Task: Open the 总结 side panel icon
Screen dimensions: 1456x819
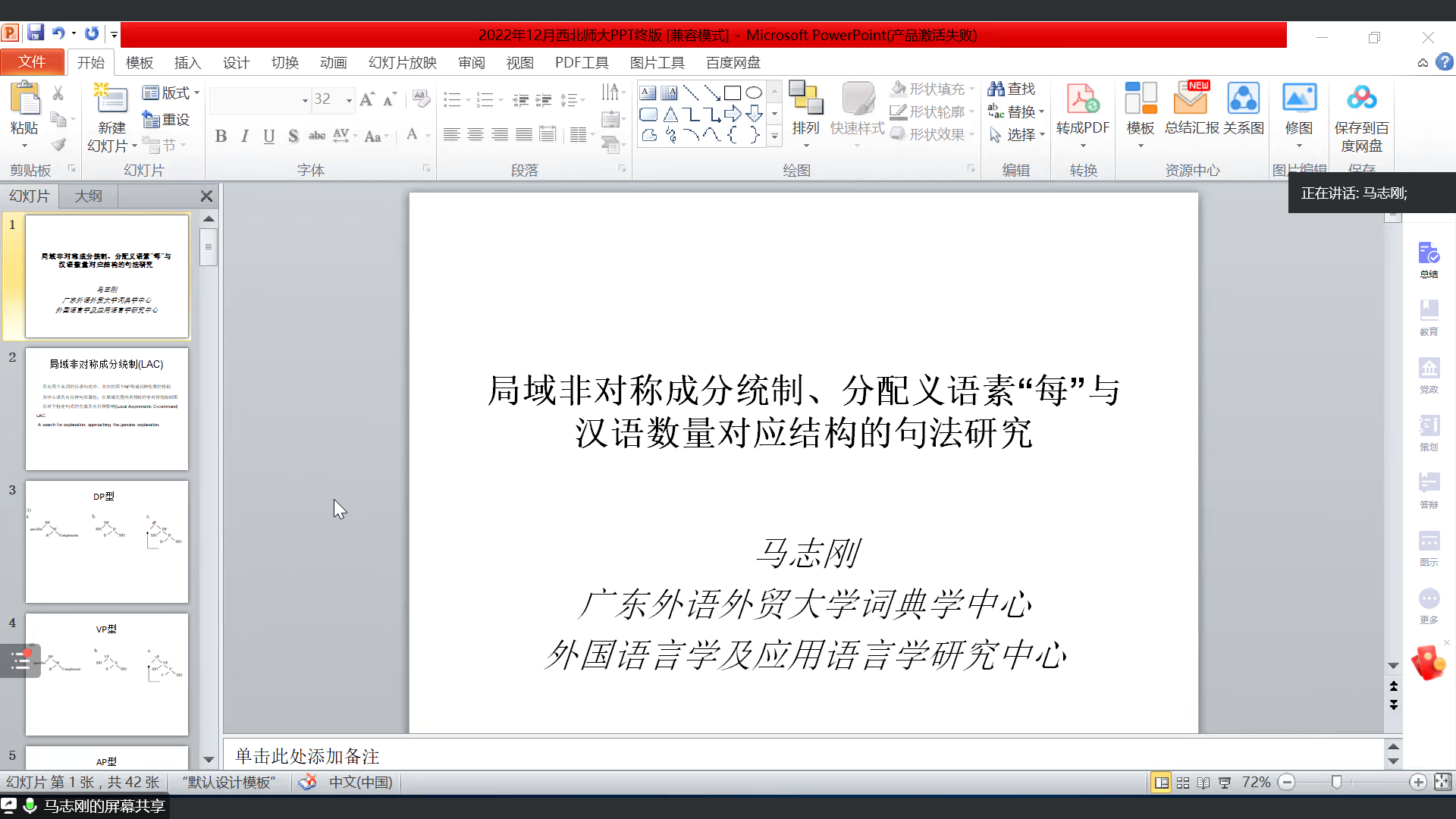Action: pyautogui.click(x=1429, y=260)
